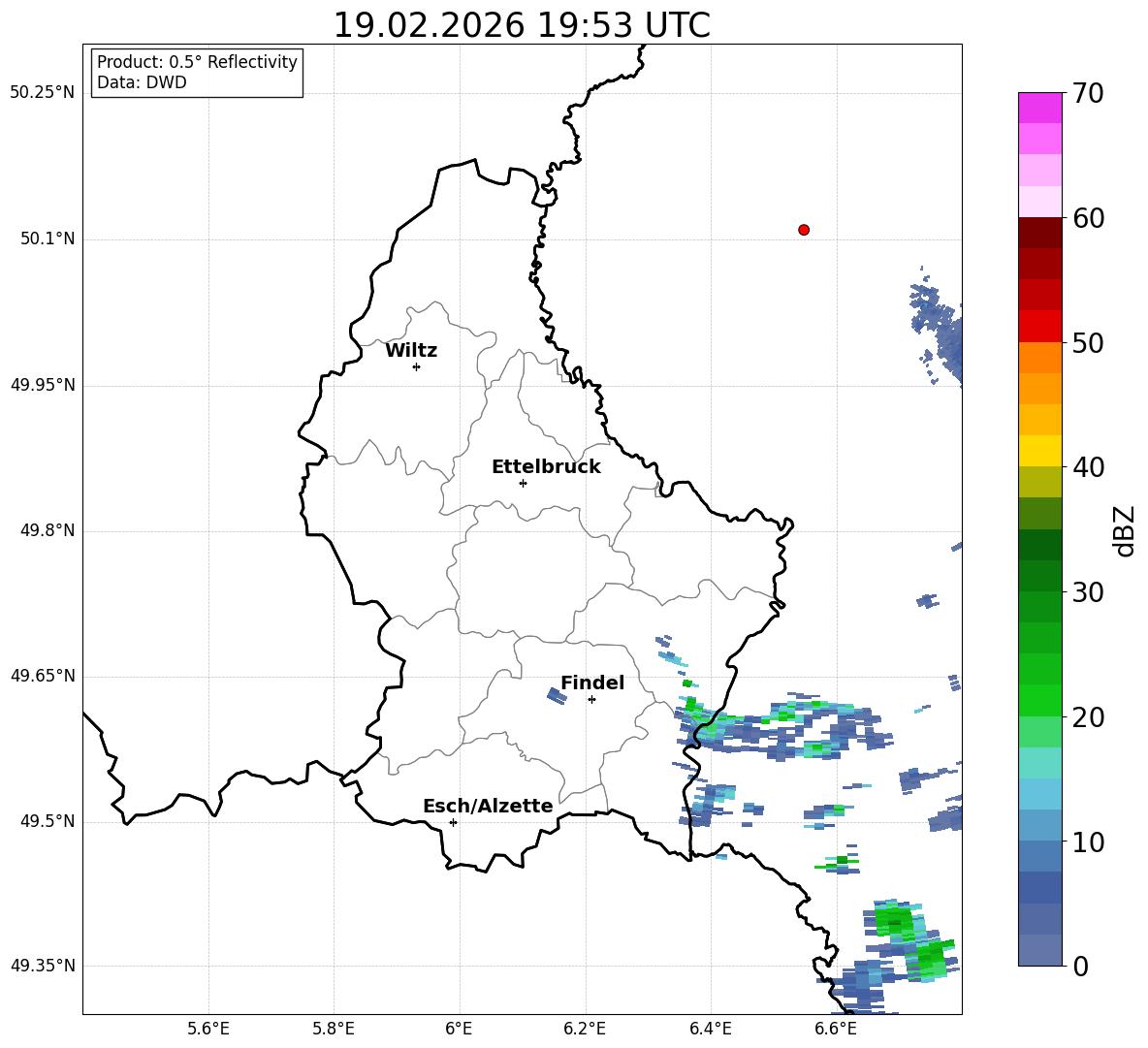Click the magenta colorbar segment below 70
Screen dimensions: 1148x1048
coord(1039,108)
